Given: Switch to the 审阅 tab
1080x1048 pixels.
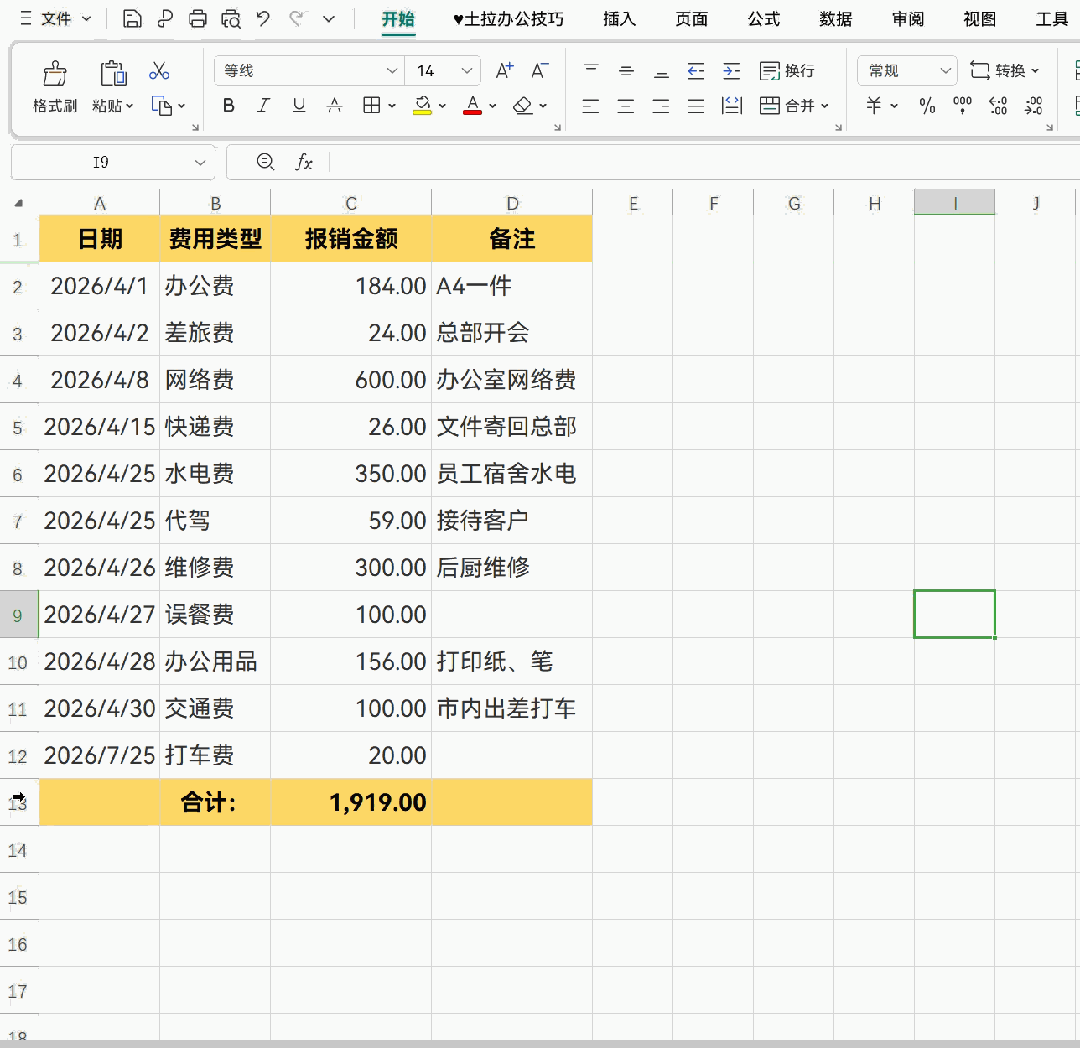Looking at the screenshot, I should point(908,19).
